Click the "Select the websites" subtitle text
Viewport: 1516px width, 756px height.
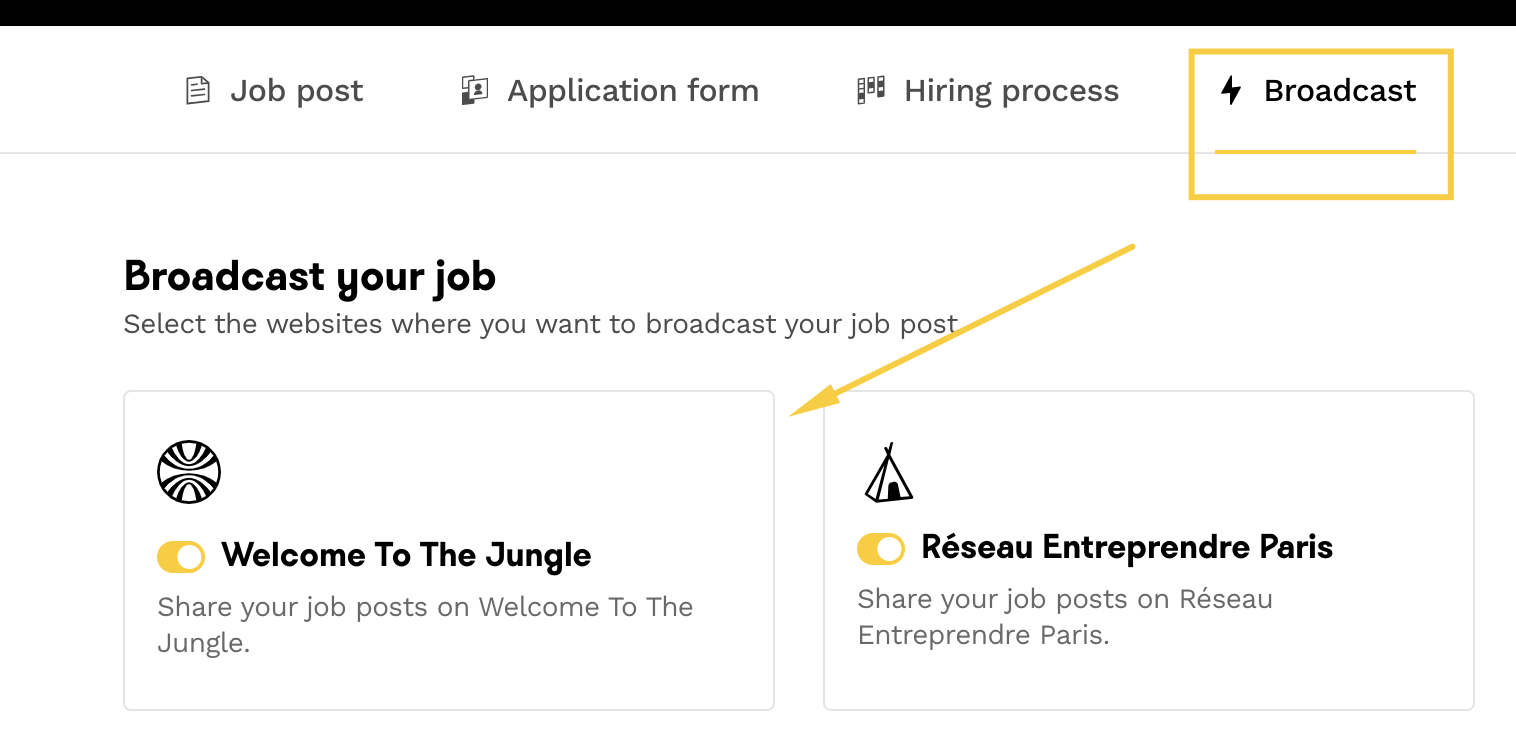point(540,325)
